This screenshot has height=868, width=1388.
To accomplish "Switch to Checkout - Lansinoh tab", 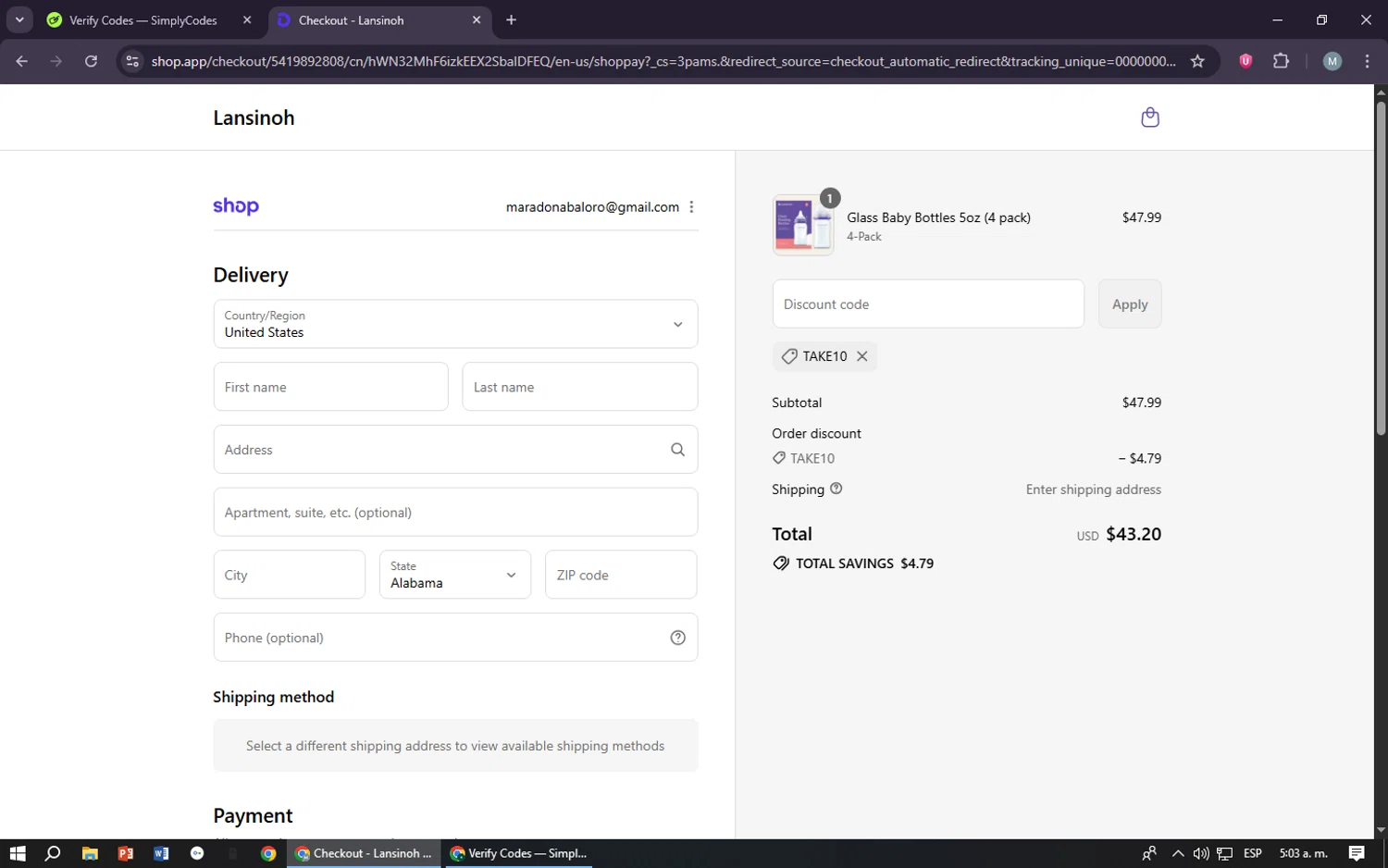I will pyautogui.click(x=381, y=19).
